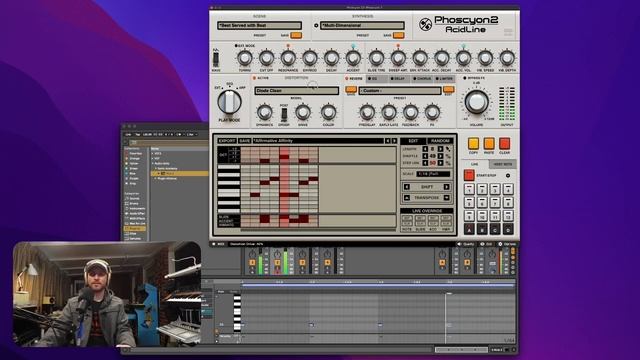Click the yellow Copy button
This screenshot has width=640, height=360.
pos(473,144)
